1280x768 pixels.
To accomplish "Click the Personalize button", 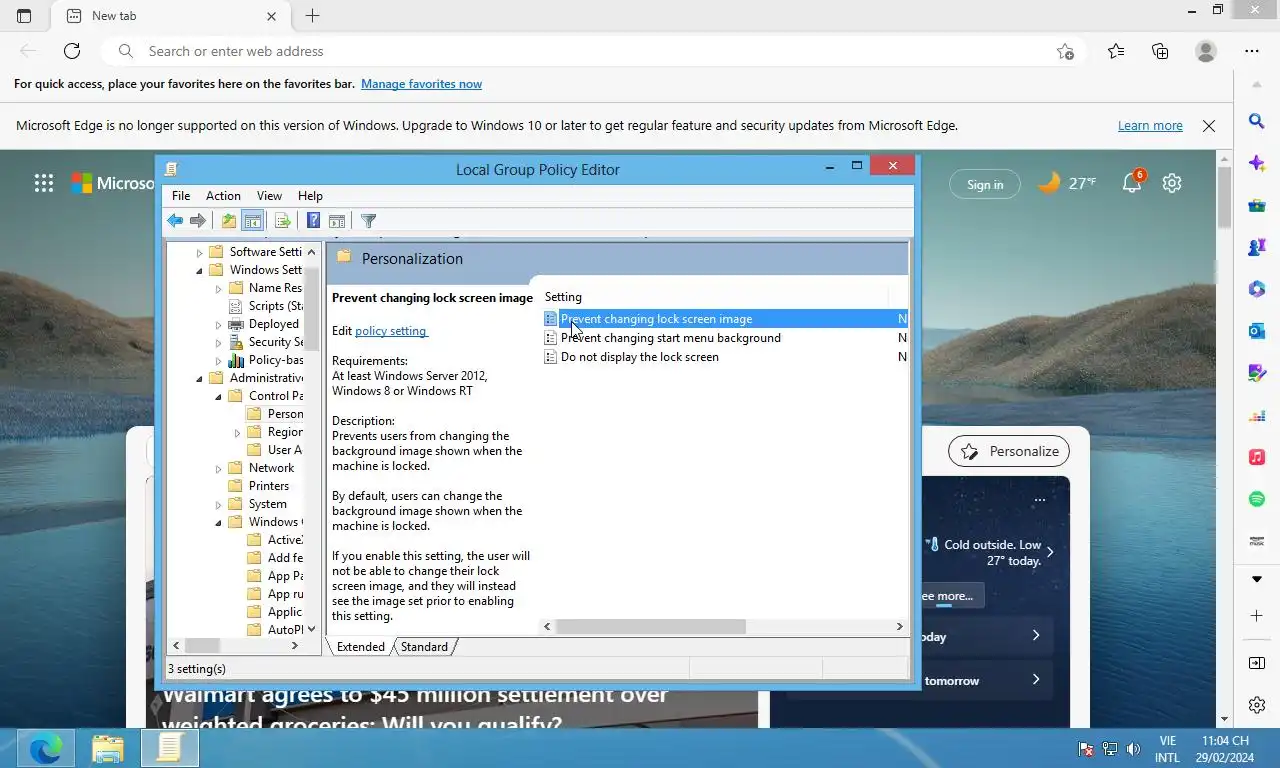I will coord(1009,451).
